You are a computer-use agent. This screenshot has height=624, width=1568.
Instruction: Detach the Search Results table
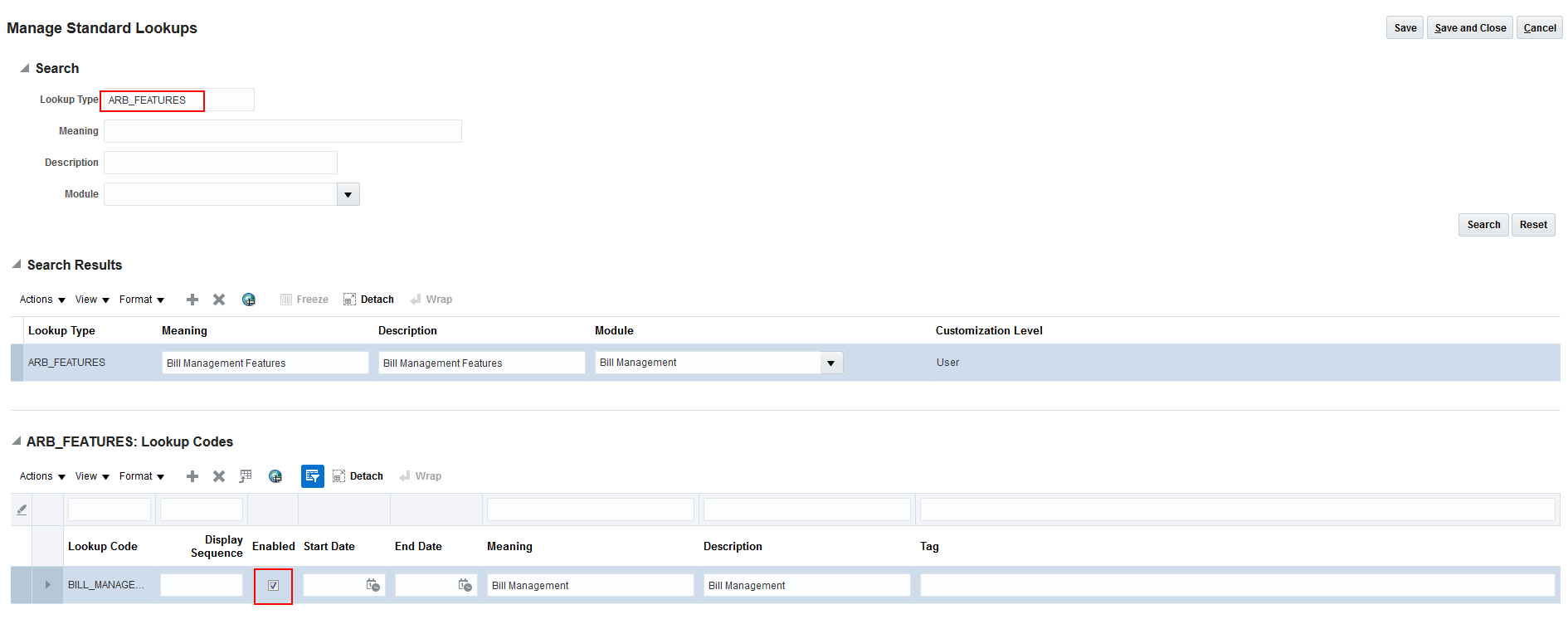click(369, 300)
